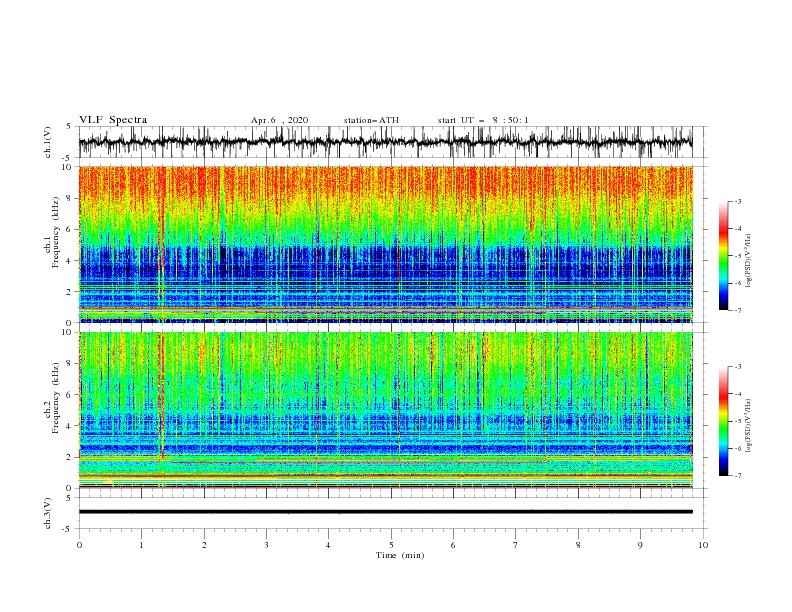Click the "-7" label on ch.1 color scale
Image resolution: width=792 pixels, height=612 pixels.
coord(737,310)
